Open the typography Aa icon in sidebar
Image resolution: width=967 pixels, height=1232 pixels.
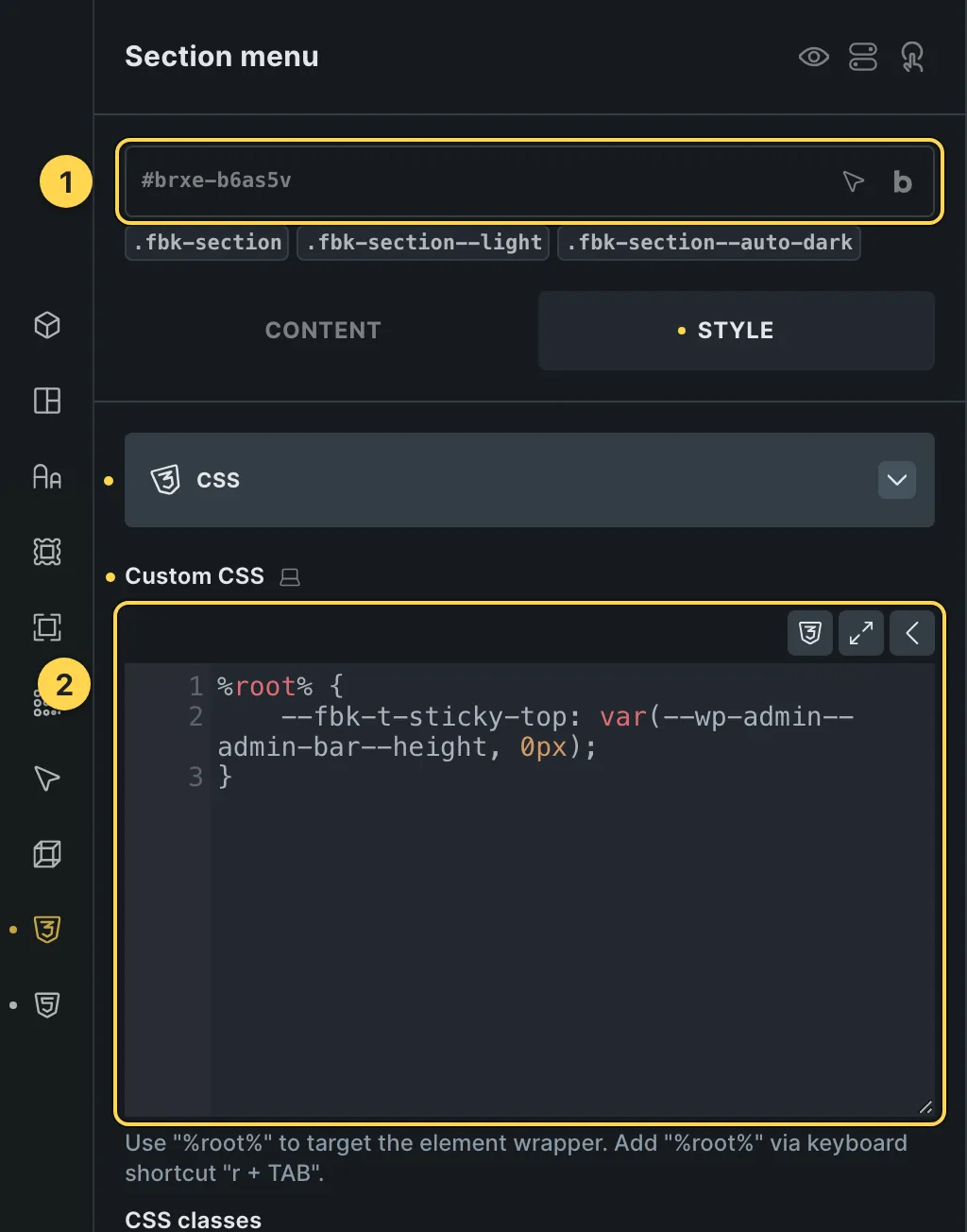click(47, 476)
